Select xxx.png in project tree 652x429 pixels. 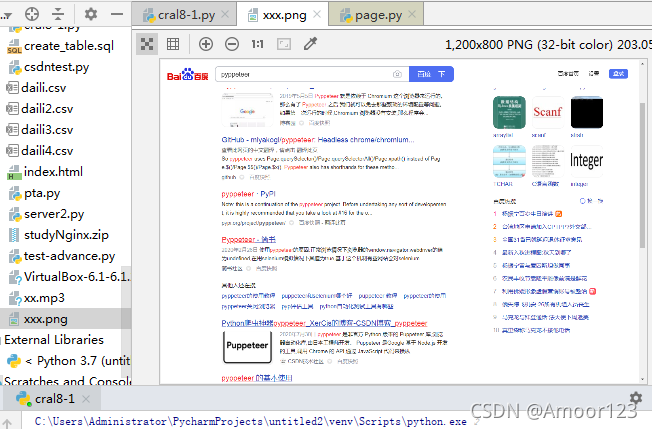pyautogui.click(x=66, y=319)
